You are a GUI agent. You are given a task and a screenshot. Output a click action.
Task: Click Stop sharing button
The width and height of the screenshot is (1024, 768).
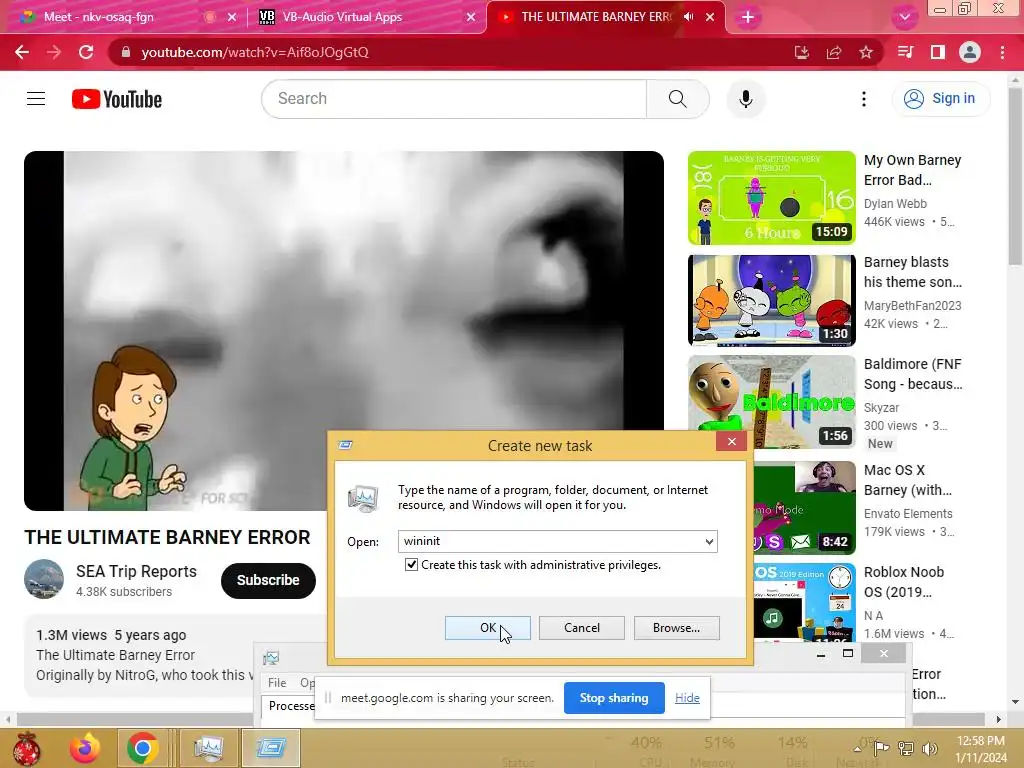(614, 698)
